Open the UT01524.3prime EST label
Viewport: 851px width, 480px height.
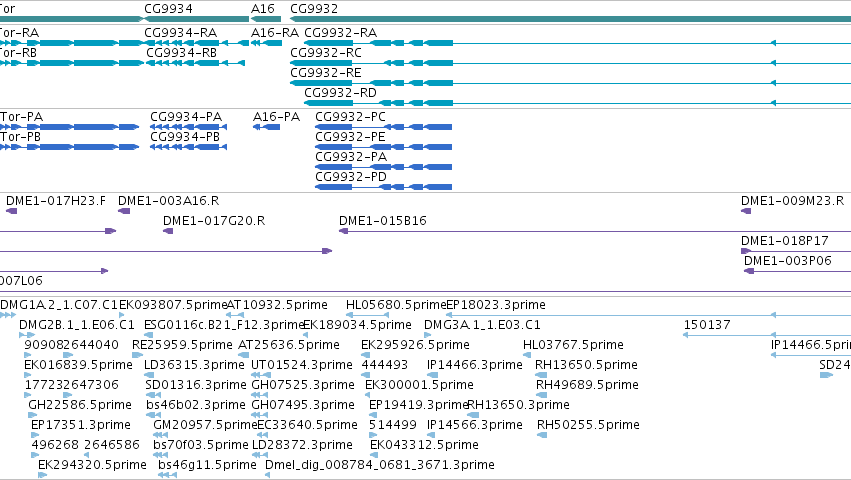click(x=302, y=365)
